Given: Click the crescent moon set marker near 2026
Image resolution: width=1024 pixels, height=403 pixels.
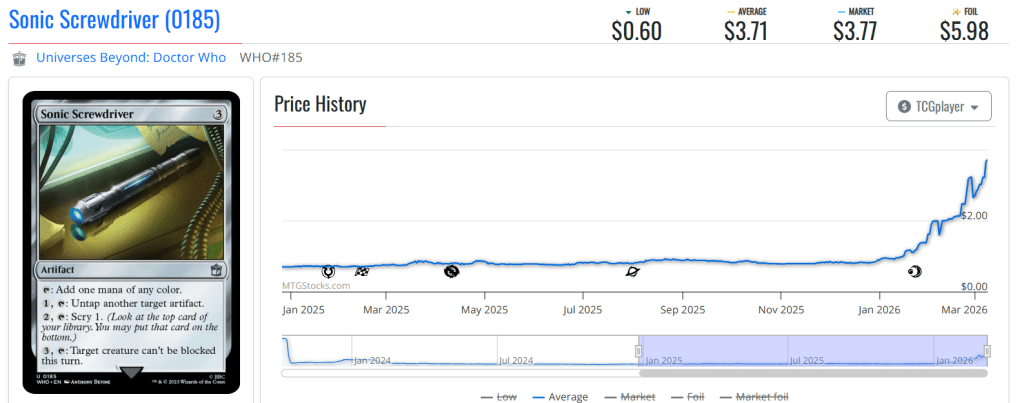Looking at the screenshot, I should coord(913,271).
